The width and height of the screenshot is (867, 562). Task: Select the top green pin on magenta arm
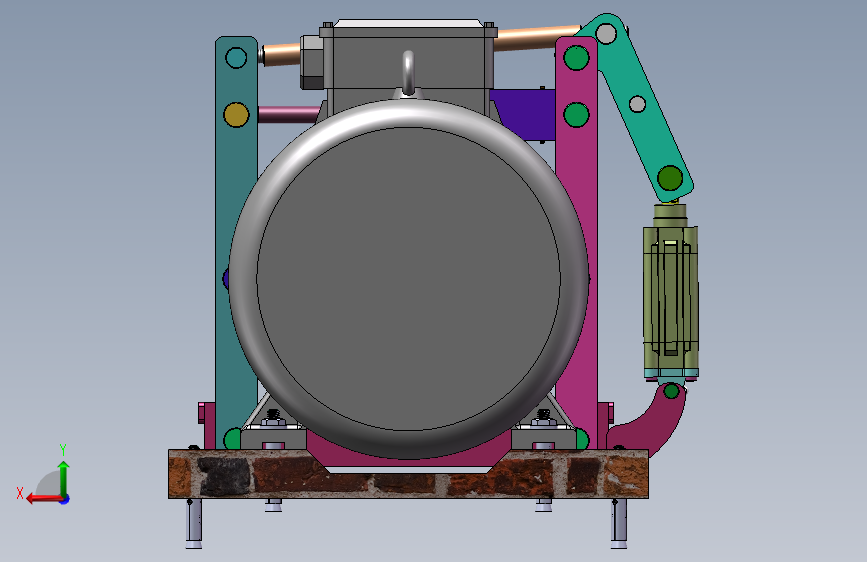576,58
